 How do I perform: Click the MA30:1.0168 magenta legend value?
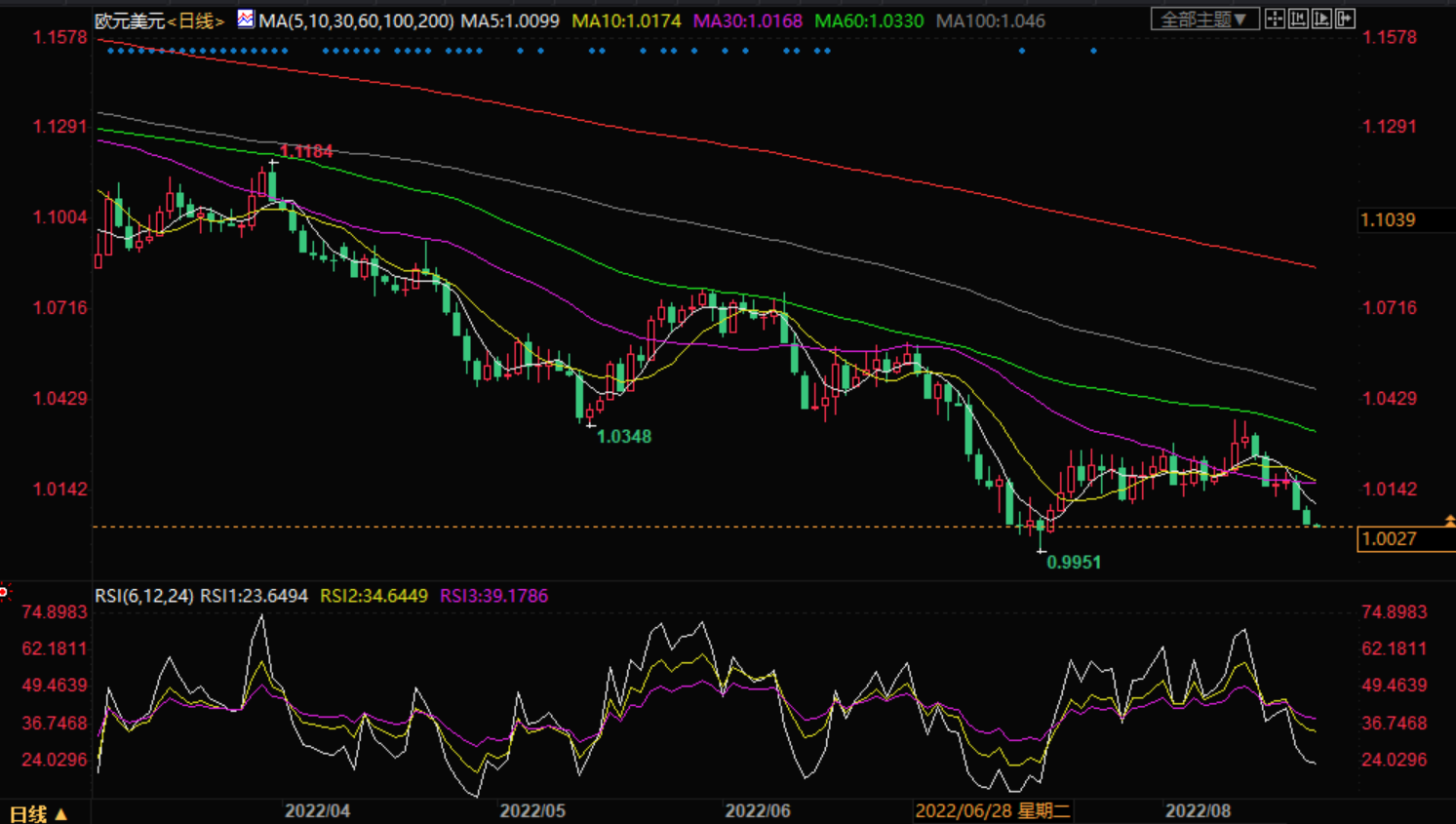[x=747, y=20]
